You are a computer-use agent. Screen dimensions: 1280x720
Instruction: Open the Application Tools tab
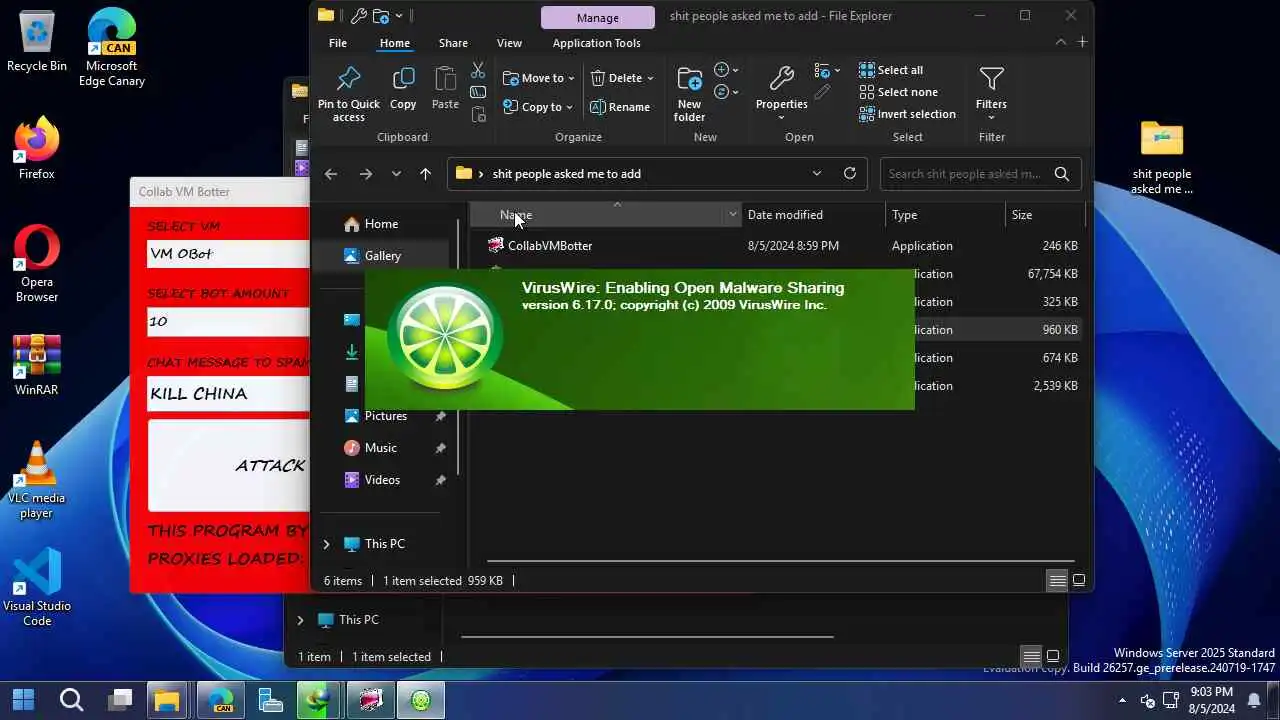[596, 43]
